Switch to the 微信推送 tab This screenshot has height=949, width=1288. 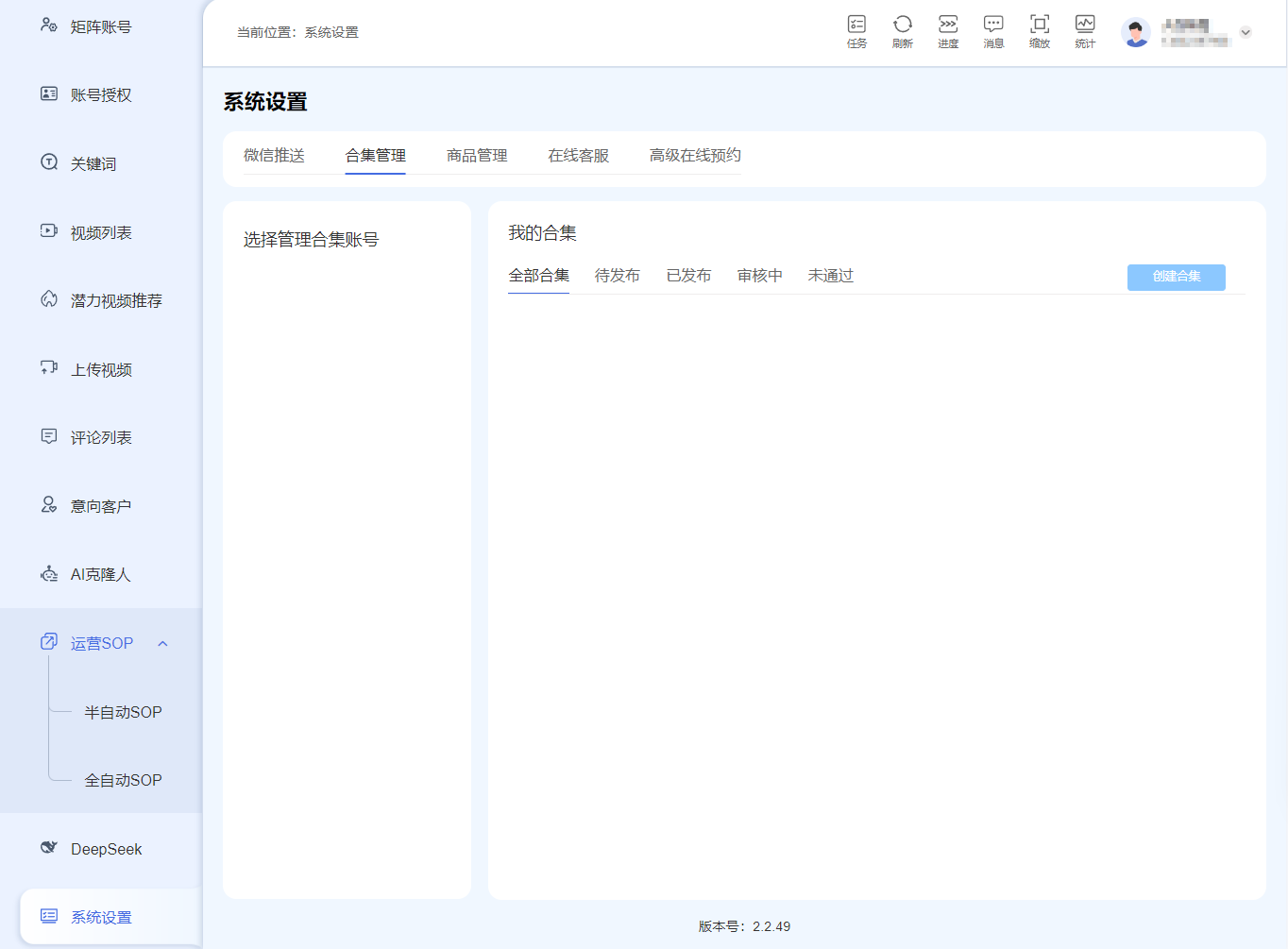274,156
